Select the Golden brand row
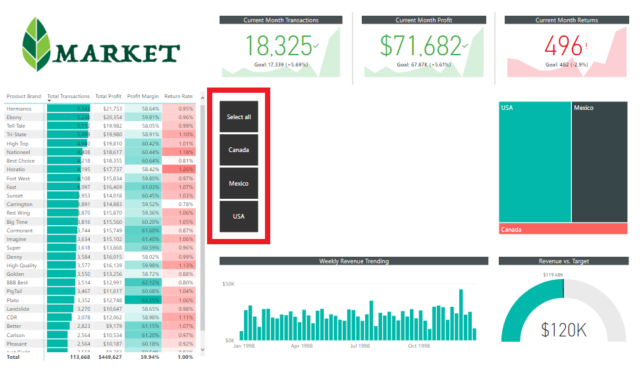 tap(100, 274)
